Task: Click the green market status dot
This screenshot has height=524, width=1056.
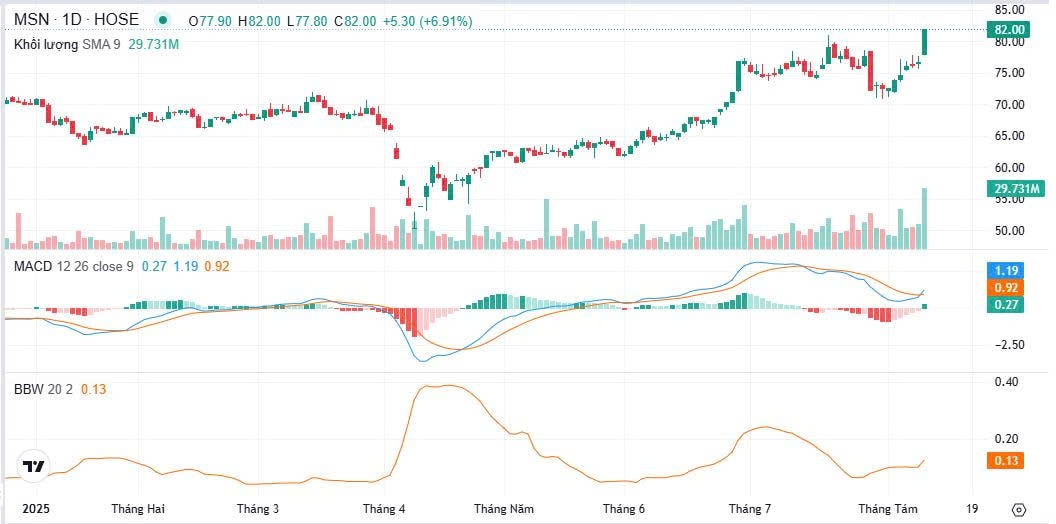Action: point(162,20)
